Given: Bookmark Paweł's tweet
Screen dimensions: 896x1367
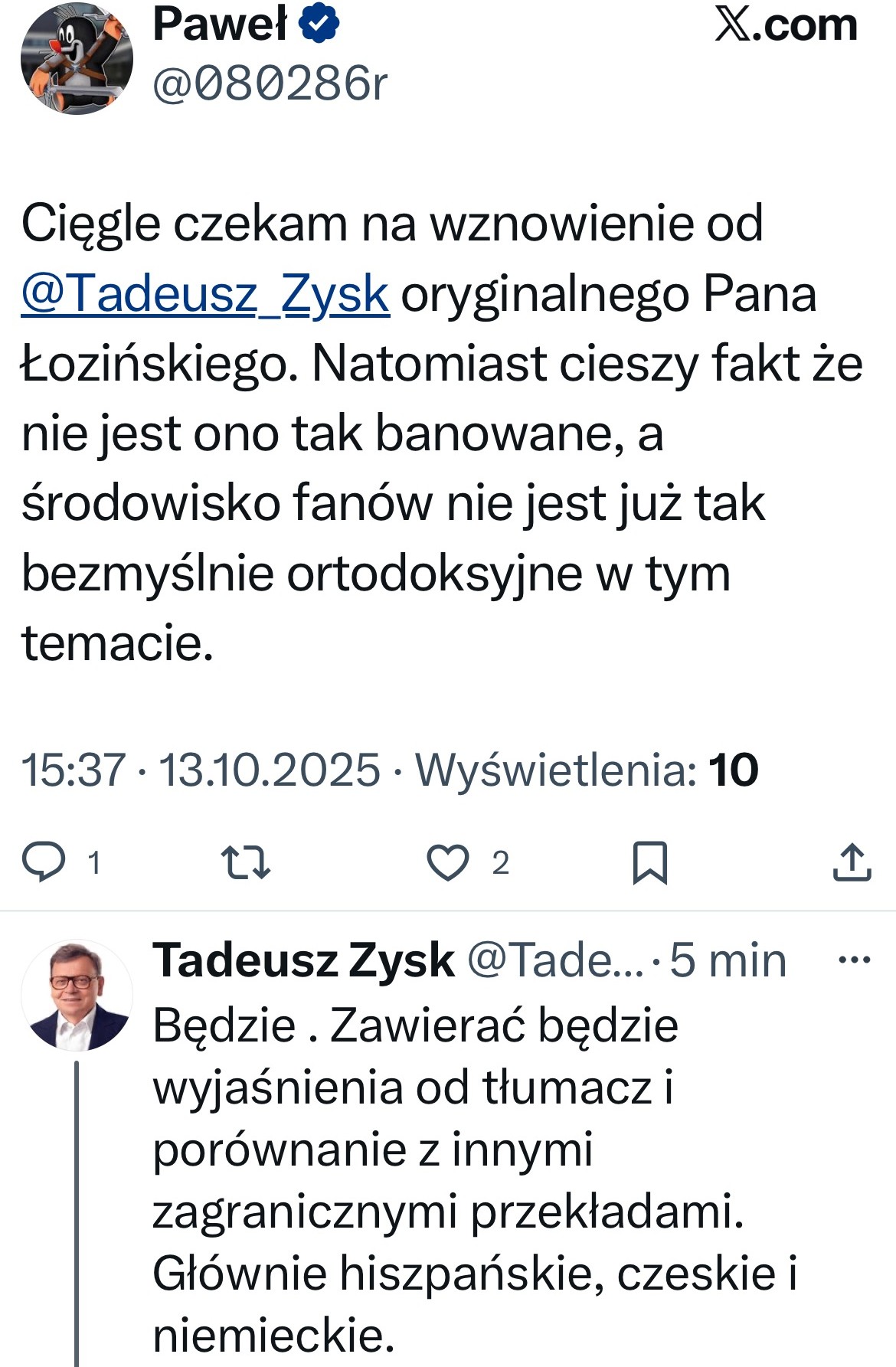Looking at the screenshot, I should (x=649, y=862).
